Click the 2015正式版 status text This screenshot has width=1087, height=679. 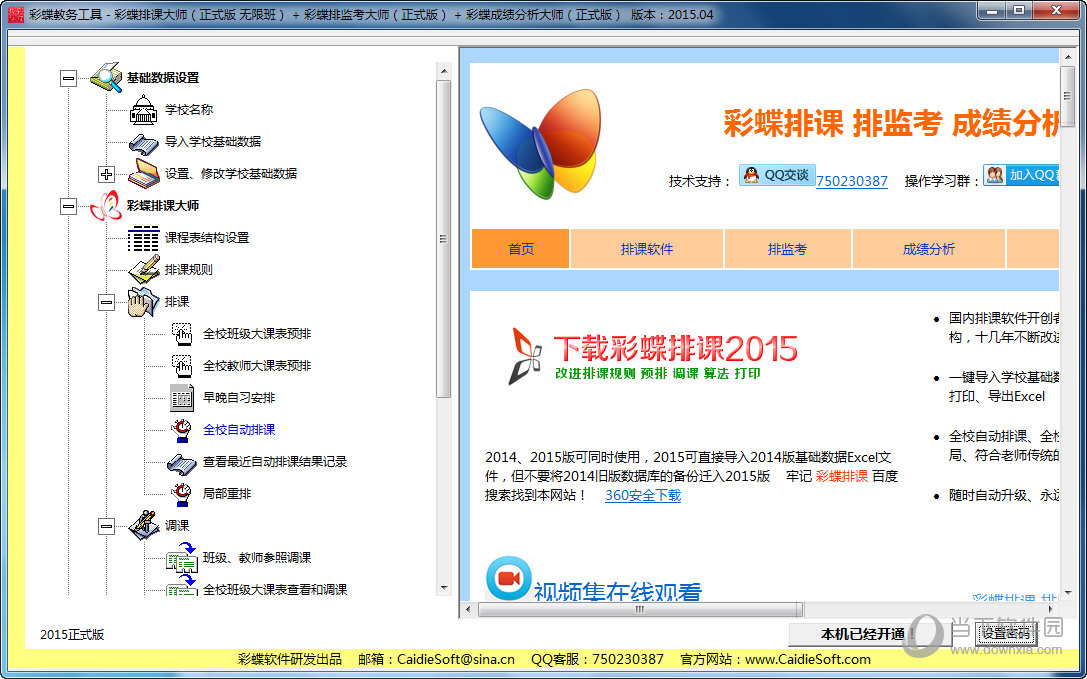coord(72,635)
